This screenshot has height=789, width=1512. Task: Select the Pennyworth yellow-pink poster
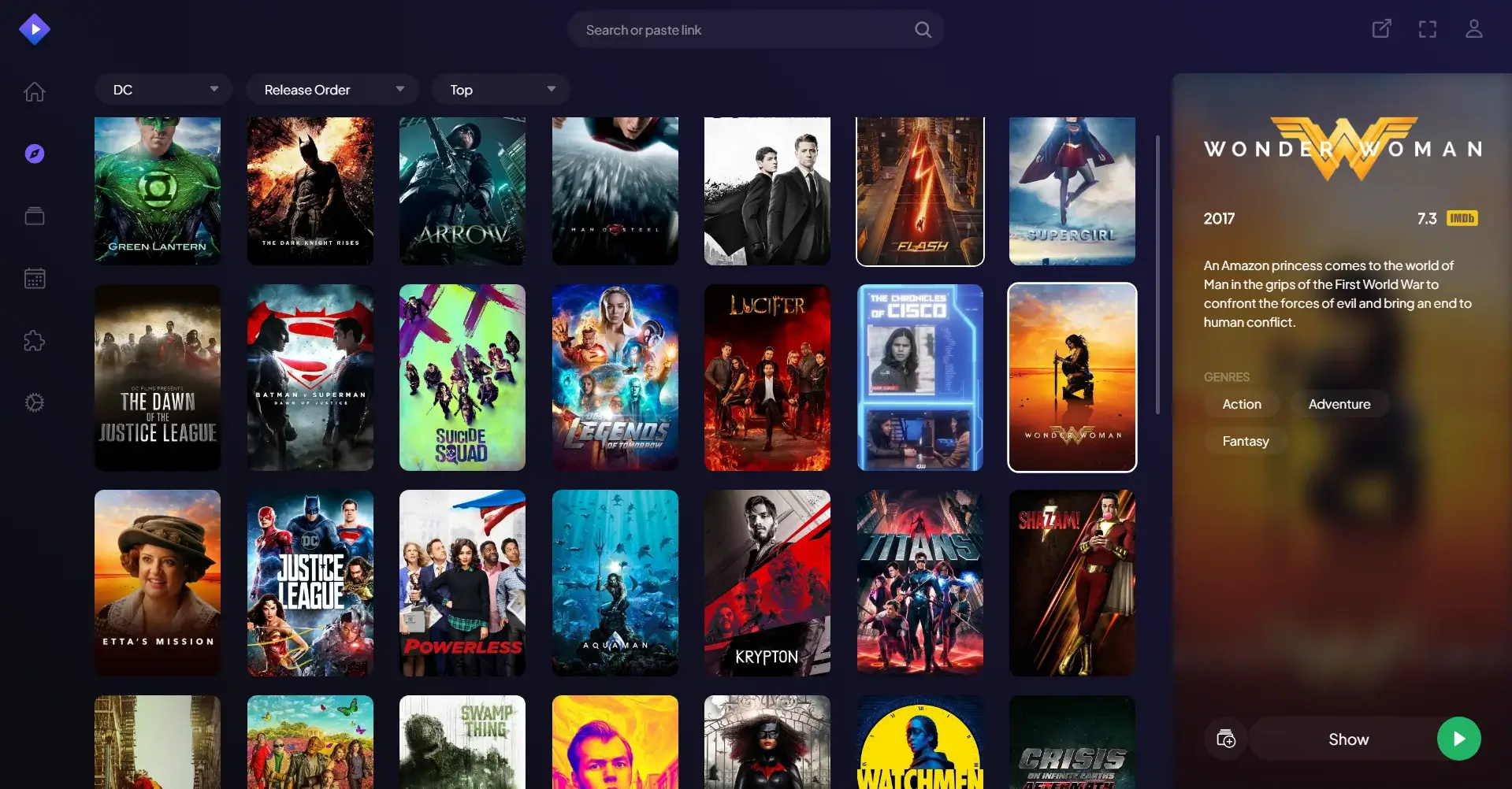(x=615, y=742)
